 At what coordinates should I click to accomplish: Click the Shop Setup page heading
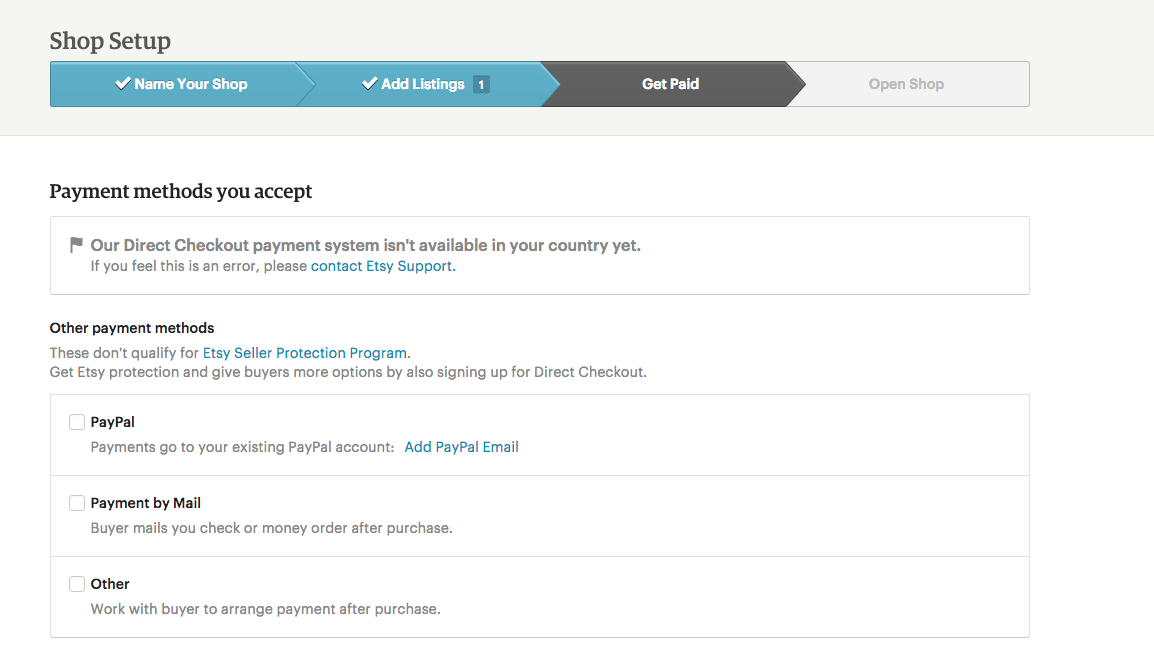110,40
